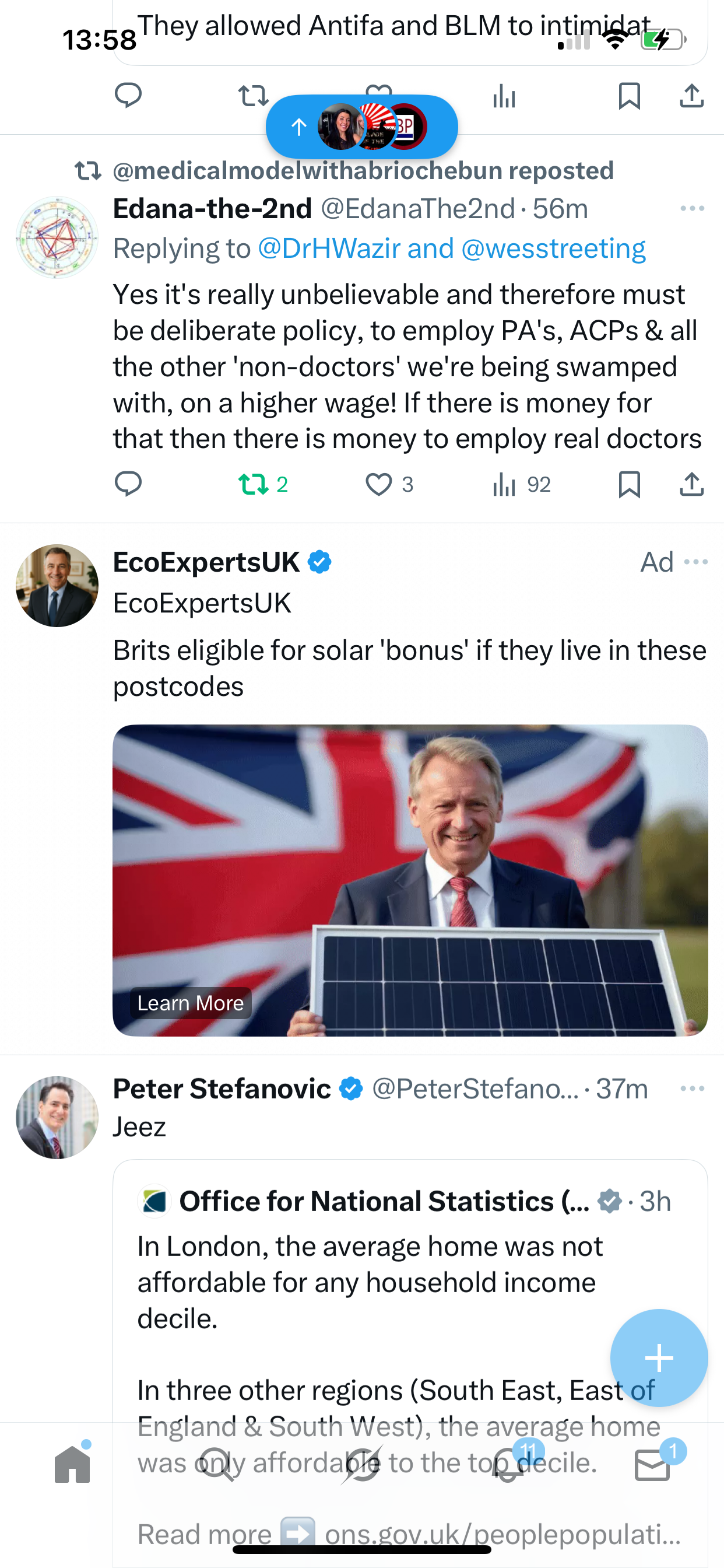724x1568 pixels.
Task: Like the Edana-the-2nd tweet
Action: click(378, 485)
